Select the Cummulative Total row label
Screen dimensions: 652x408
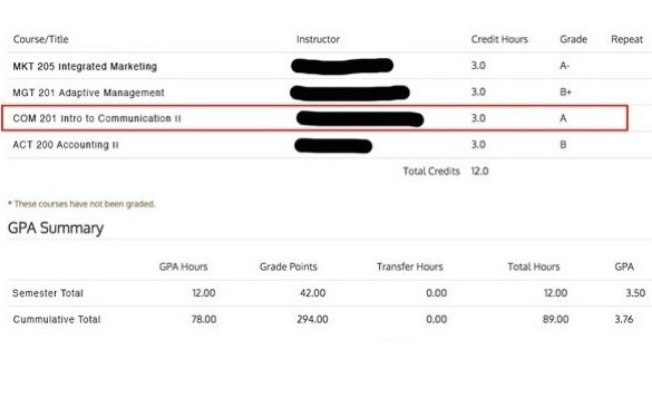pyautogui.click(x=57, y=319)
